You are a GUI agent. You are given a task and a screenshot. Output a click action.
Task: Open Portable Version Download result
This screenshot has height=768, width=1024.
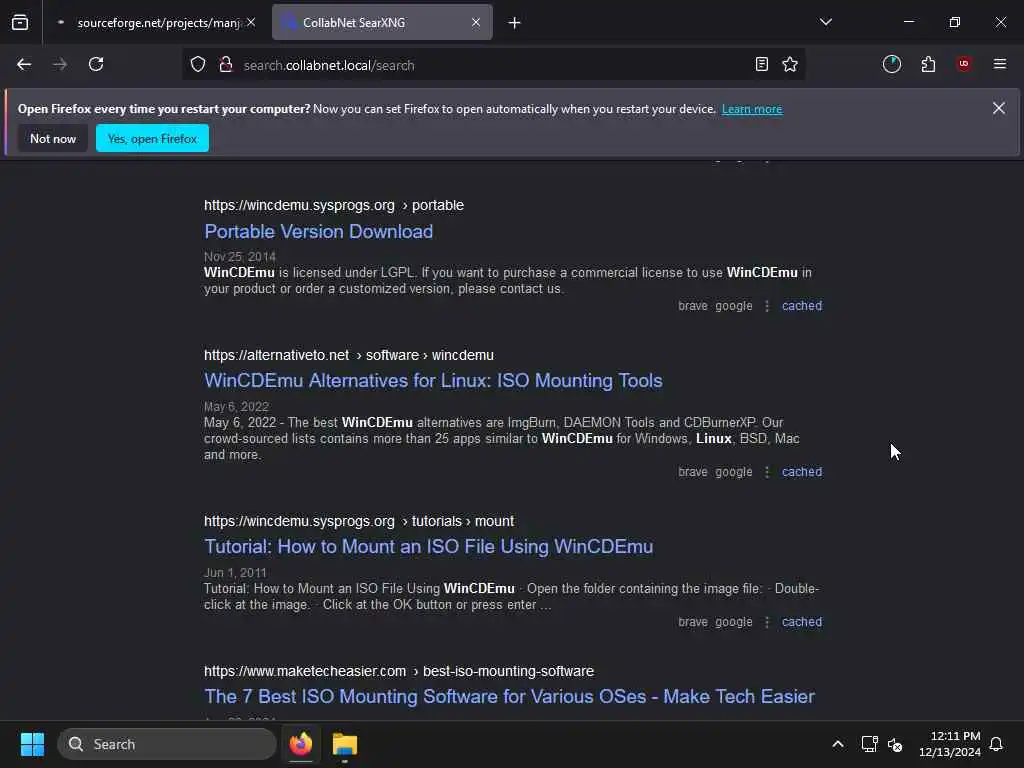pos(318,231)
